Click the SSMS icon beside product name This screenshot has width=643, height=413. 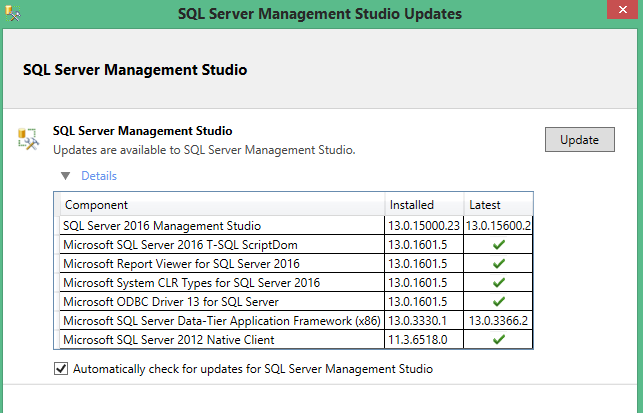pyautogui.click(x=28, y=139)
